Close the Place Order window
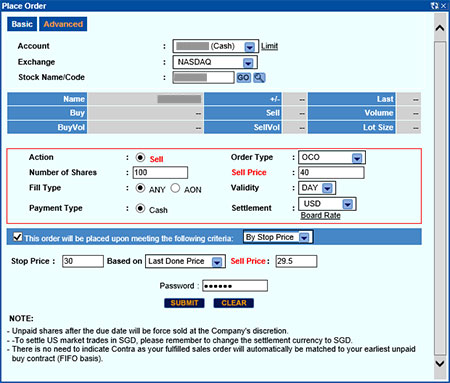The image size is (450, 383). (x=443, y=6)
